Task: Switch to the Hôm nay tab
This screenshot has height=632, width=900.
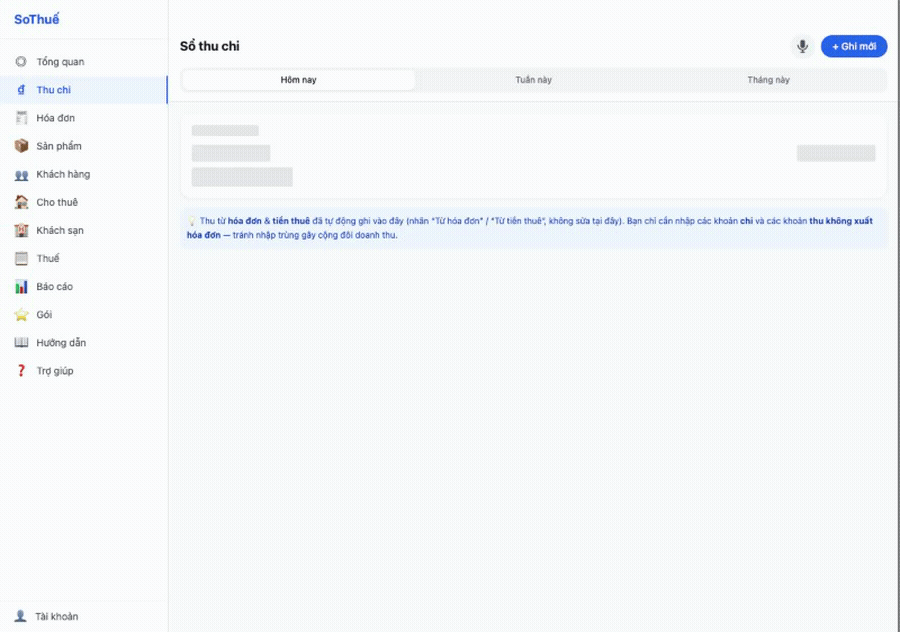Action: click(x=298, y=80)
